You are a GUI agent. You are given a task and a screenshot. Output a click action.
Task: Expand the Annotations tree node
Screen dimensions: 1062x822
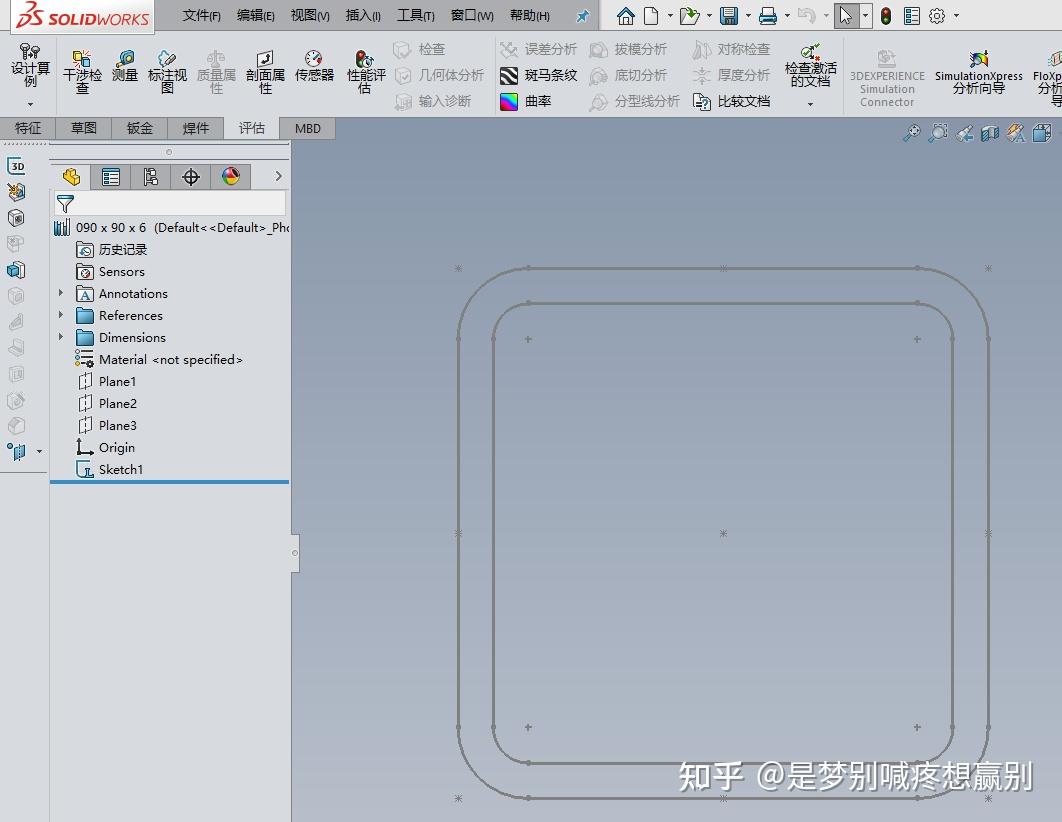point(61,293)
